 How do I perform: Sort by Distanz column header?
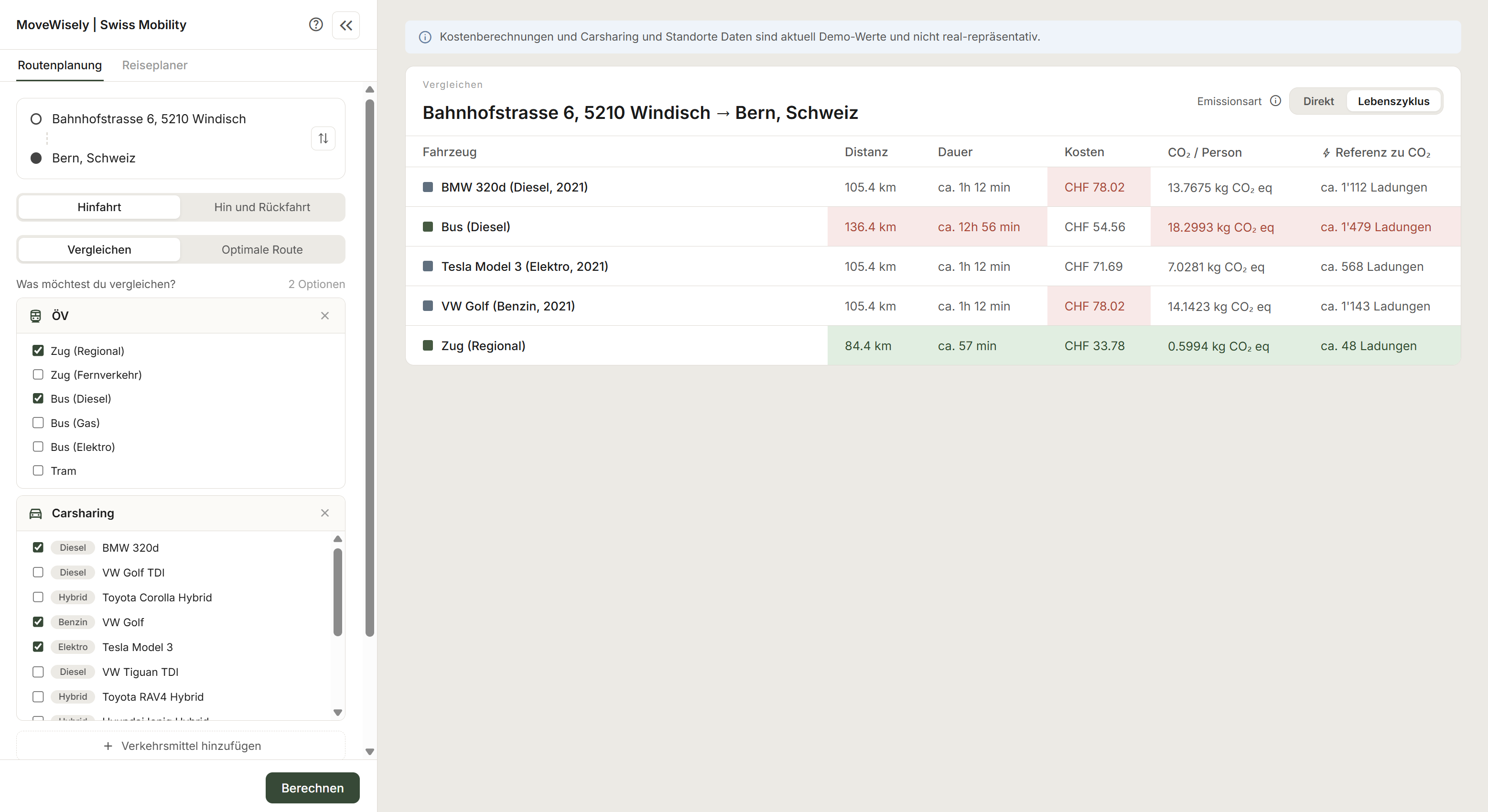[x=866, y=152]
